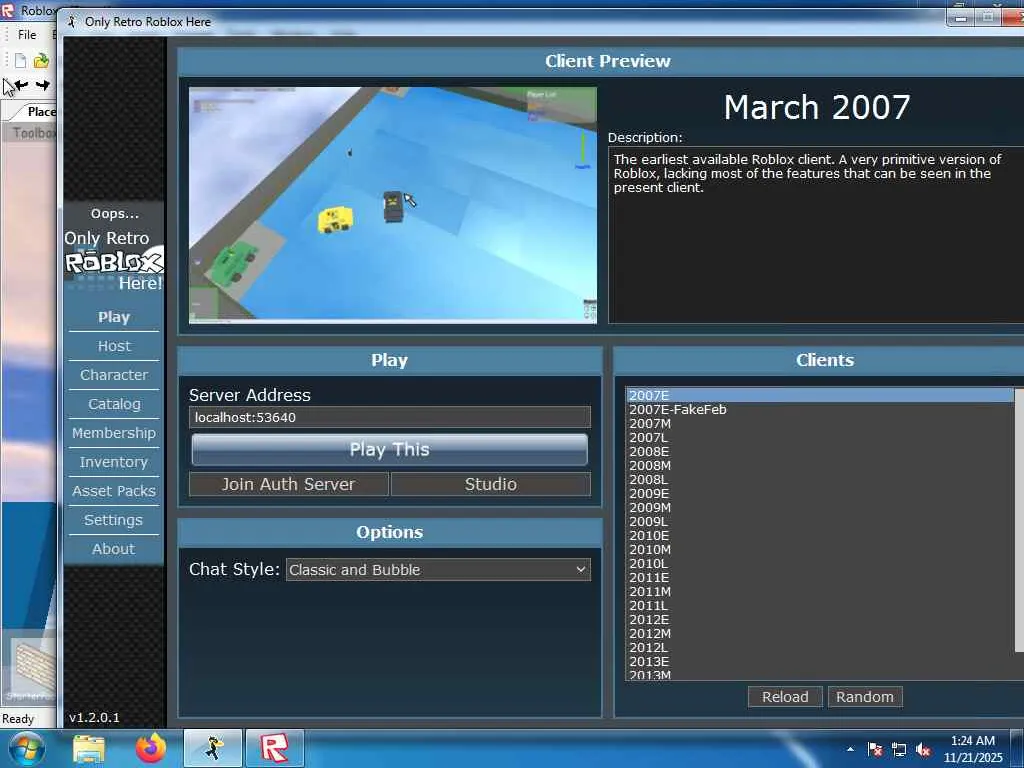Select client 2012M in the list
The height and width of the screenshot is (768, 1024).
click(820, 633)
